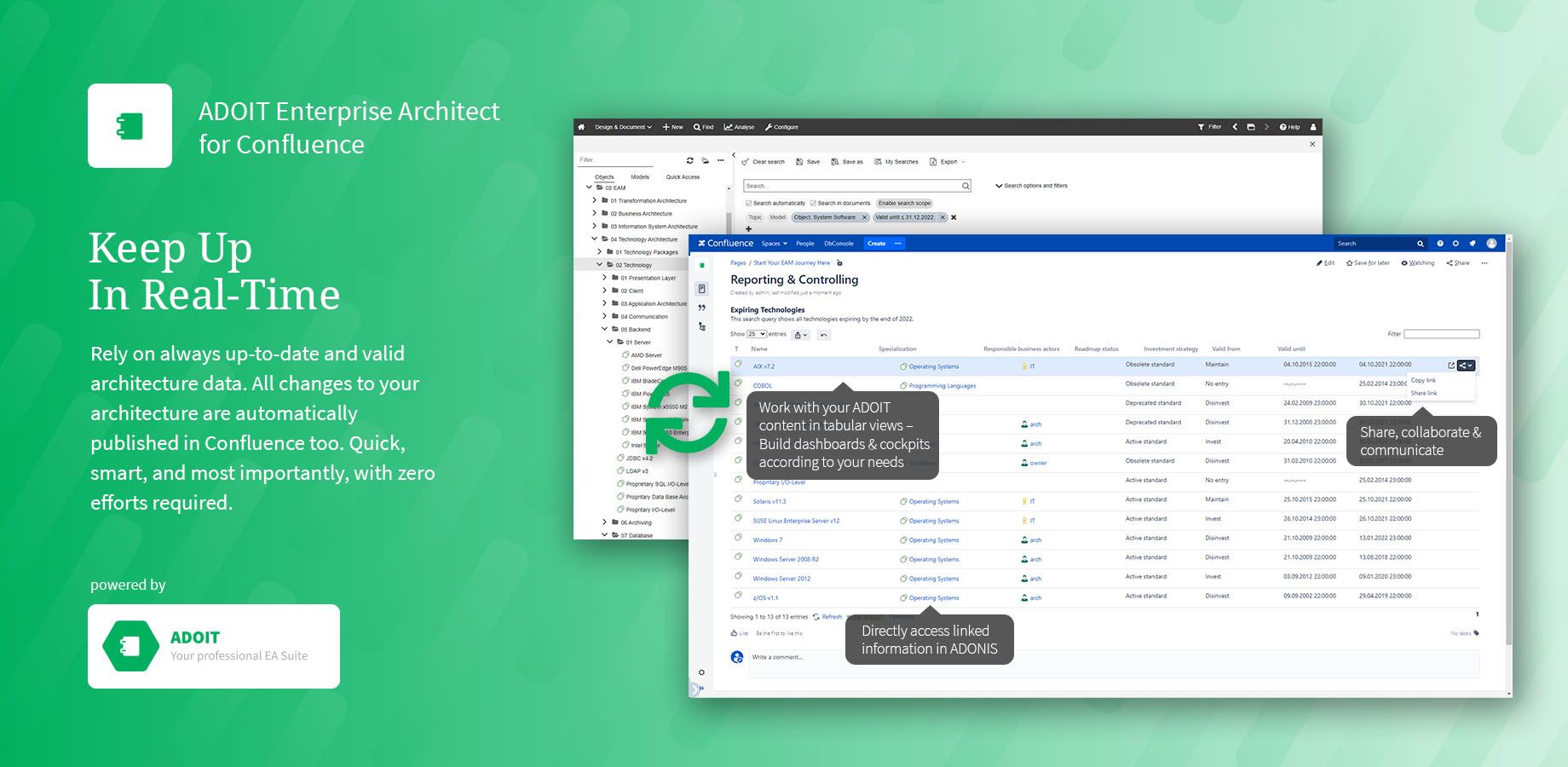This screenshot has height=767, width=1568.
Task: Click Save for later star
Action: 1368,263
